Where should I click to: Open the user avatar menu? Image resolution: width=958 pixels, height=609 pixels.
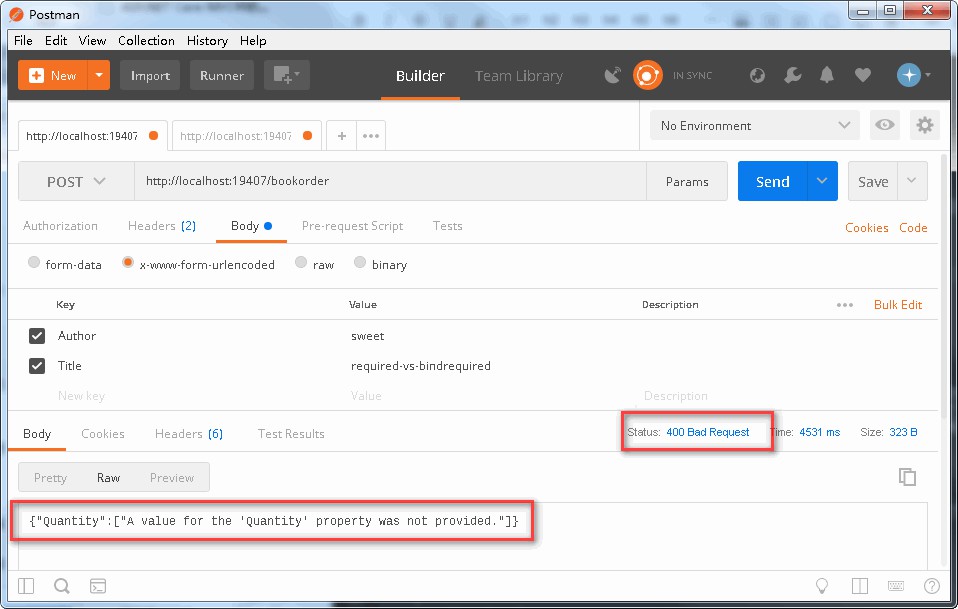click(913, 75)
